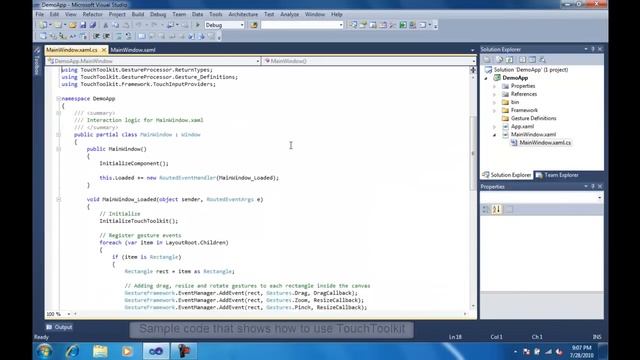The image size is (640, 360).
Task: Collapse the MainWindow.xaml tree node
Action: [x=494, y=135]
